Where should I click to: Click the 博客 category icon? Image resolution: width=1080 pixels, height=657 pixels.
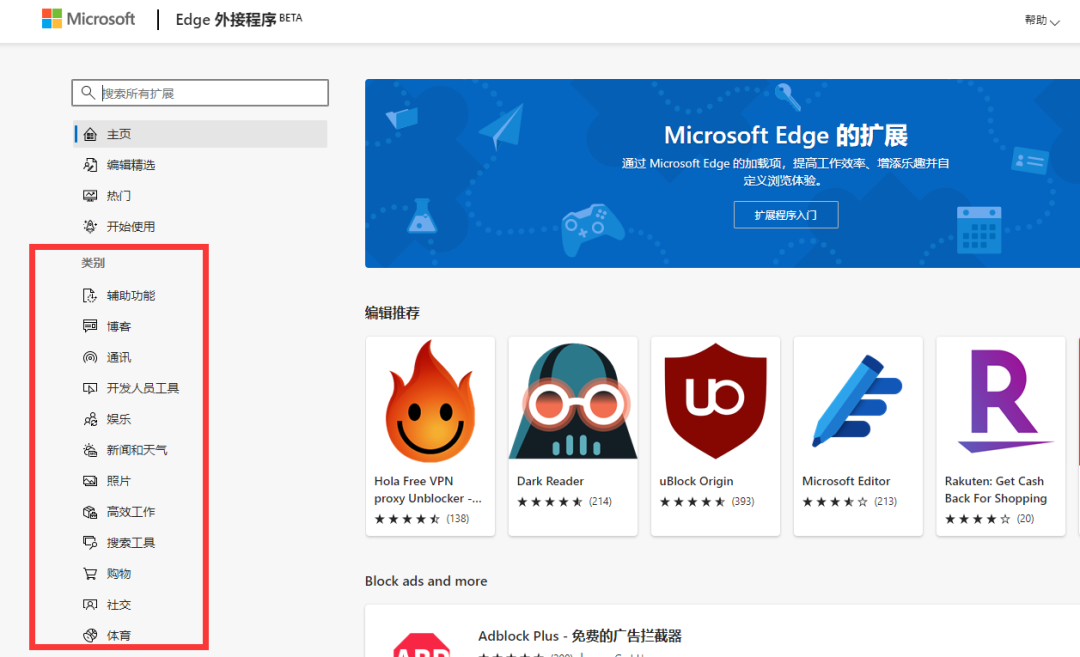pos(90,326)
